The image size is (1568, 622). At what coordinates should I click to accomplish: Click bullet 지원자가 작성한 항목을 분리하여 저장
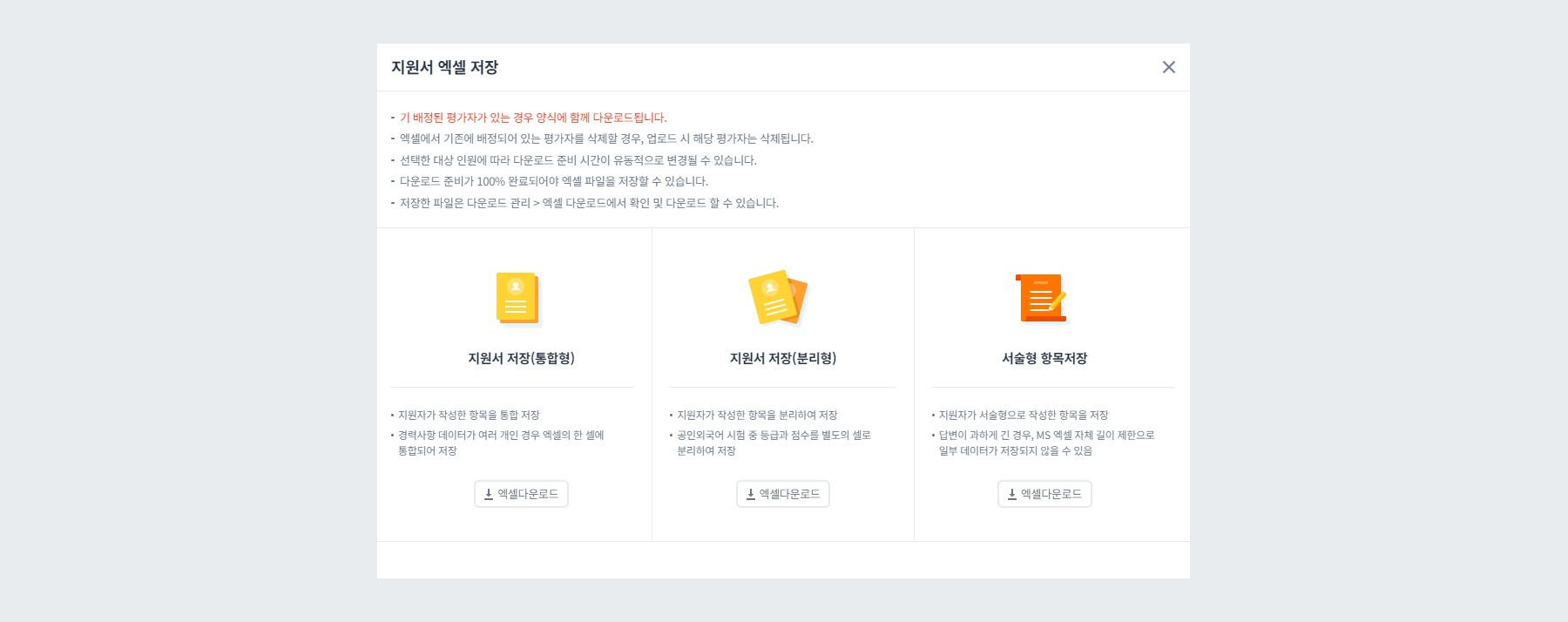coord(757,415)
